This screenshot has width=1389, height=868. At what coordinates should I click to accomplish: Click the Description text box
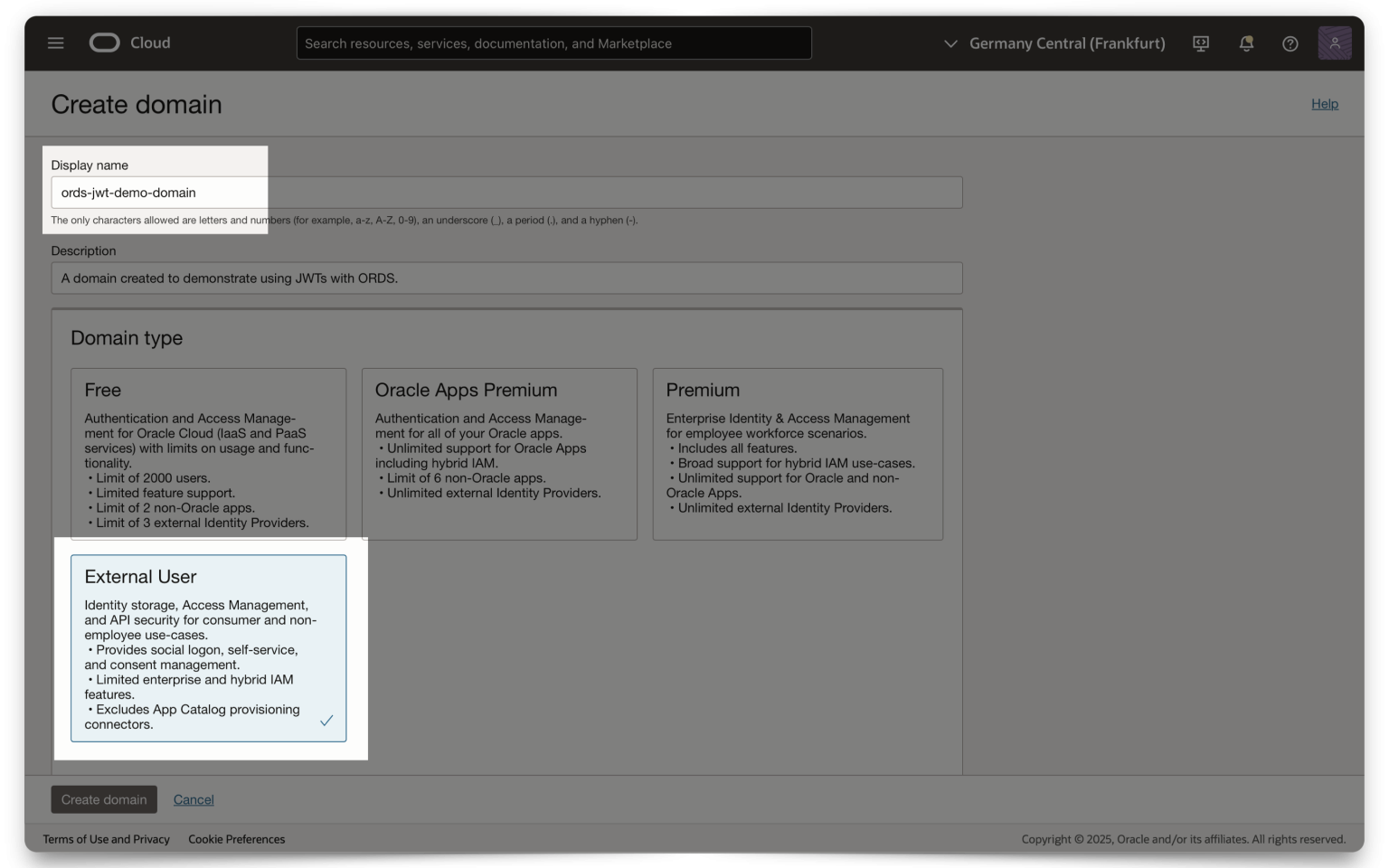pyautogui.click(x=506, y=278)
